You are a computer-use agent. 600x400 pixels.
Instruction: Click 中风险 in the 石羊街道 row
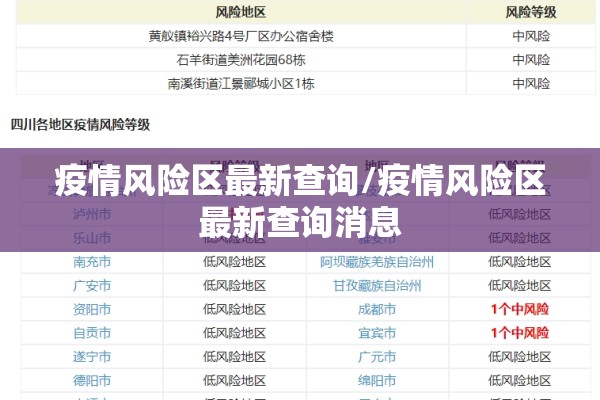pos(531,60)
